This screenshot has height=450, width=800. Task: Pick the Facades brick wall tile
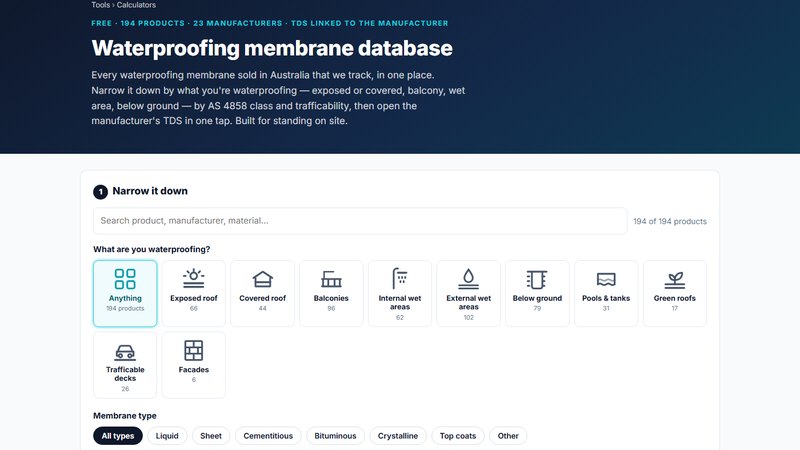click(x=194, y=365)
